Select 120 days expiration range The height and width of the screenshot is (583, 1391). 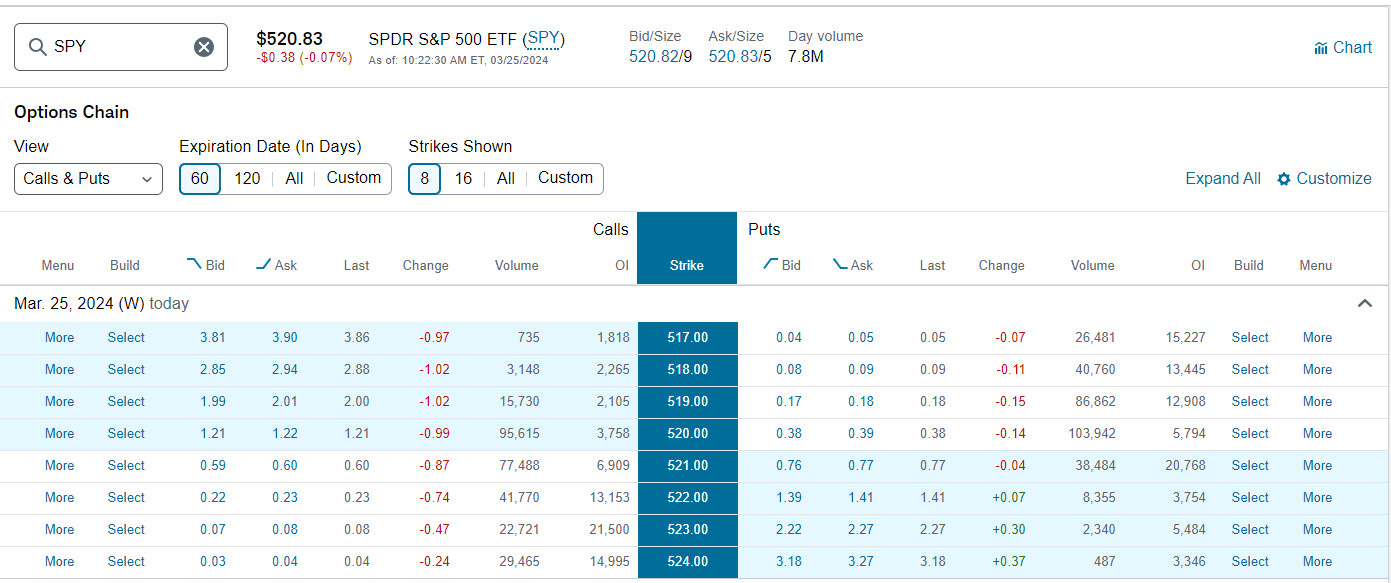tap(247, 178)
